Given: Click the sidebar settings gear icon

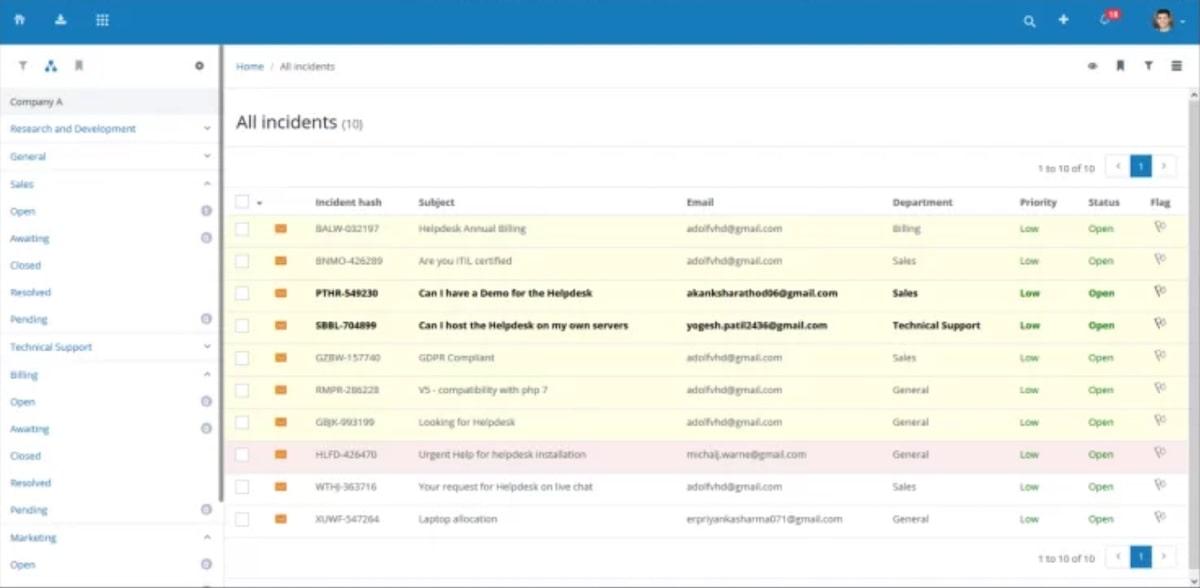Looking at the screenshot, I should tap(199, 66).
